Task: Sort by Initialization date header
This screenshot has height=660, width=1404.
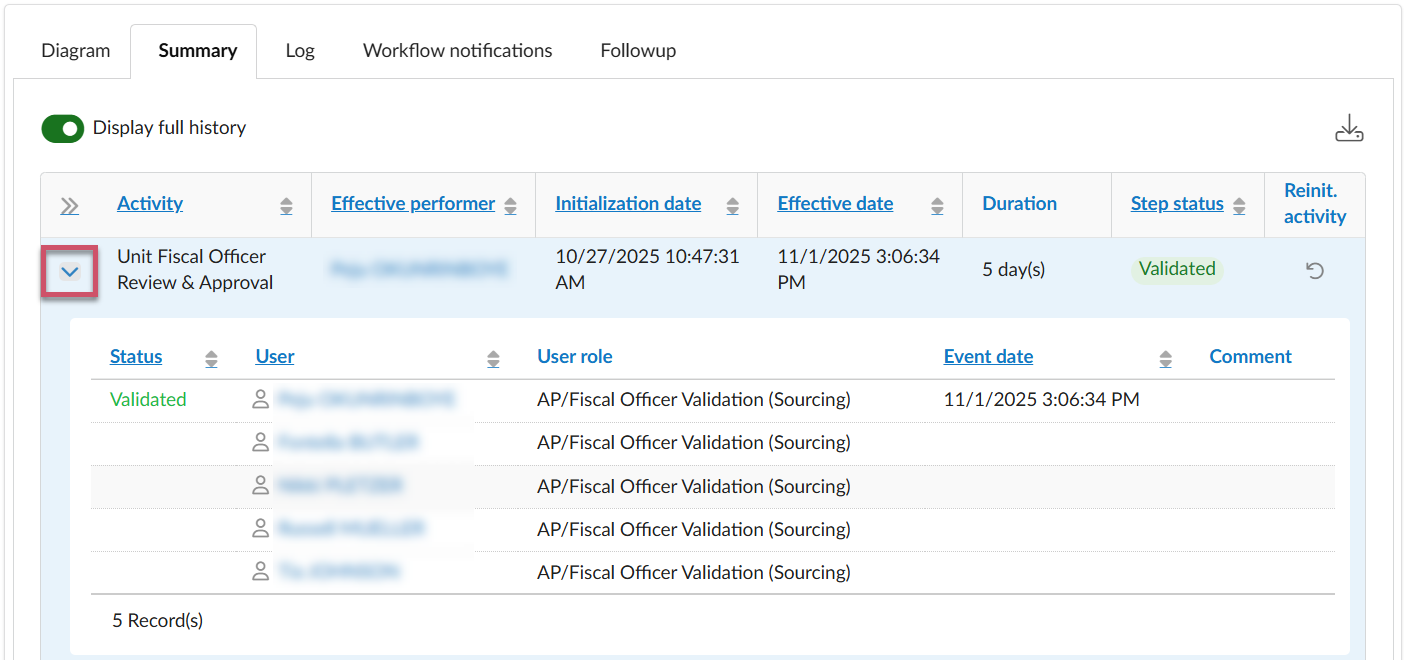Action: coord(628,203)
